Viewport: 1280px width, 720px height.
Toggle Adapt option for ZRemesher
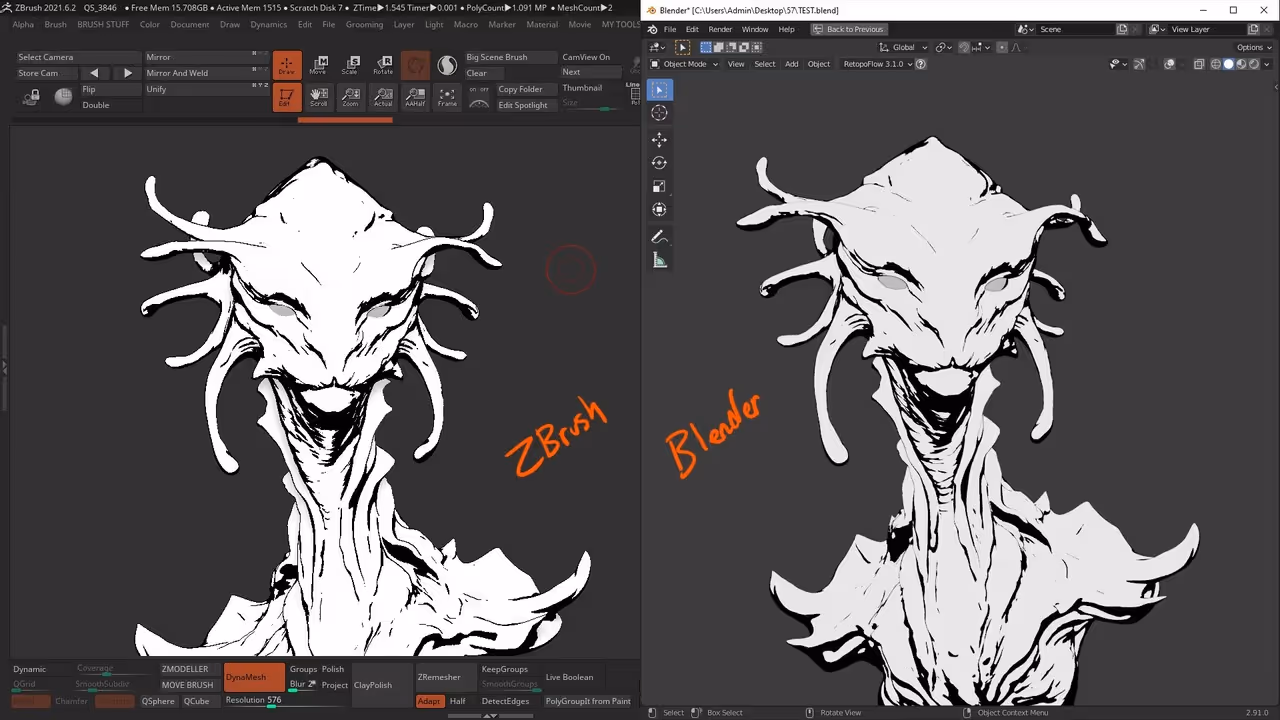click(x=428, y=701)
